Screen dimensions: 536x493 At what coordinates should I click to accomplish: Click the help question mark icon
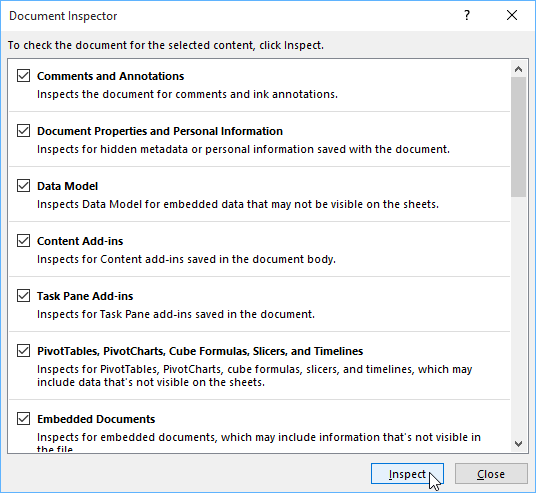coord(467,15)
